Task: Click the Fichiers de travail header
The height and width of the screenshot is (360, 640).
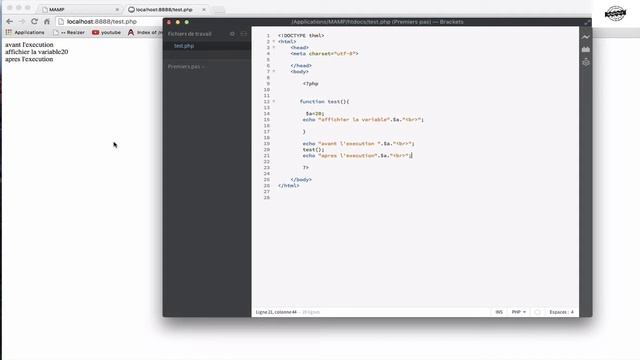Action: coord(189,34)
